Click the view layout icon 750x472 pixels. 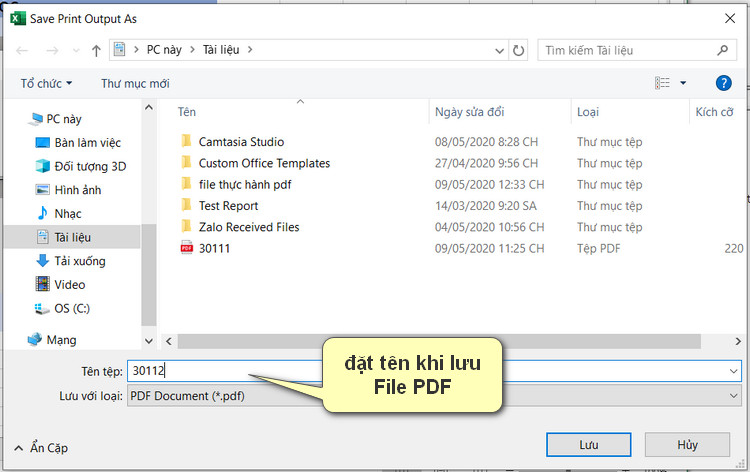662,83
